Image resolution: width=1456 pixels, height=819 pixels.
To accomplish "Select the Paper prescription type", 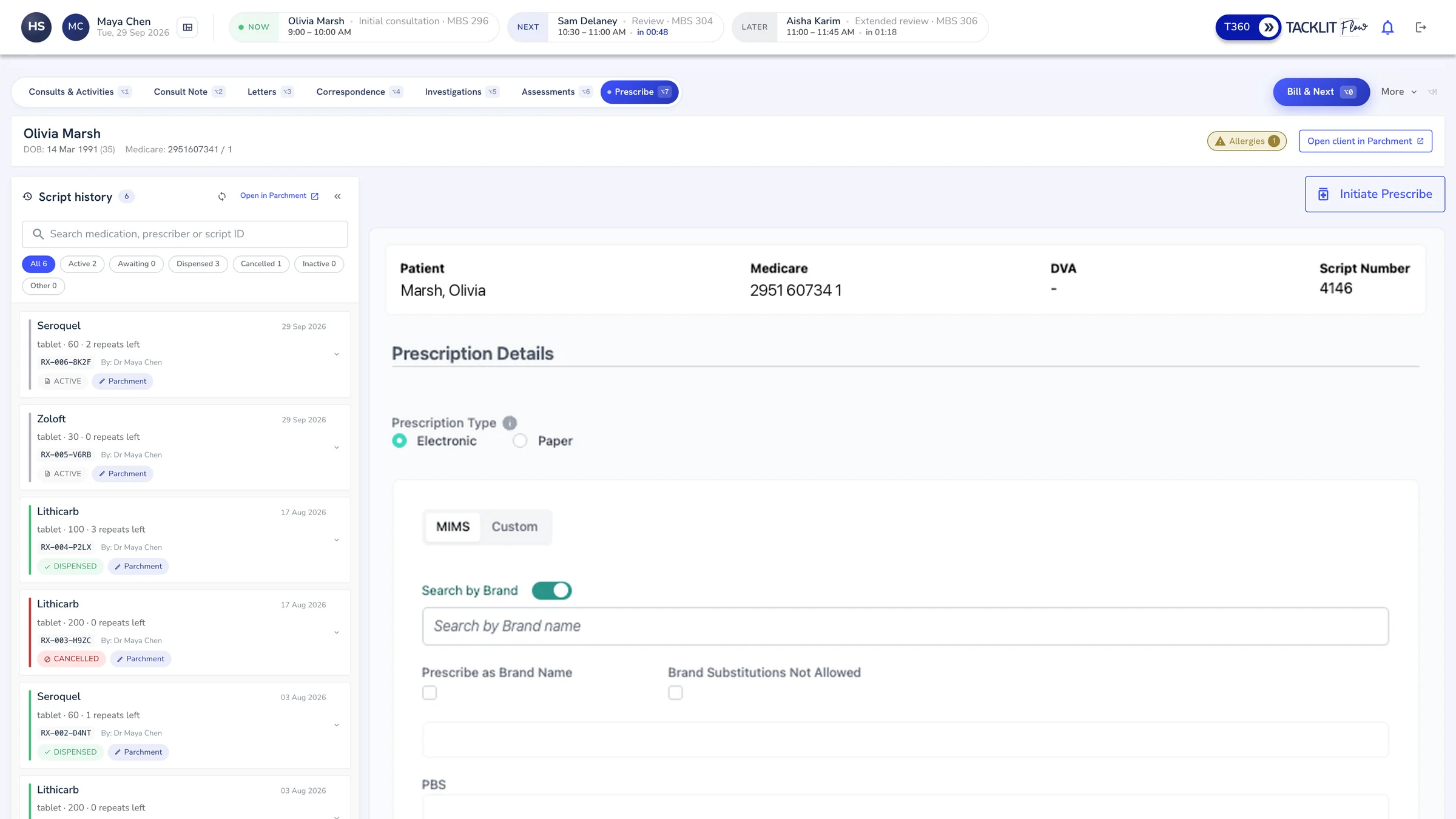I will coord(520,440).
